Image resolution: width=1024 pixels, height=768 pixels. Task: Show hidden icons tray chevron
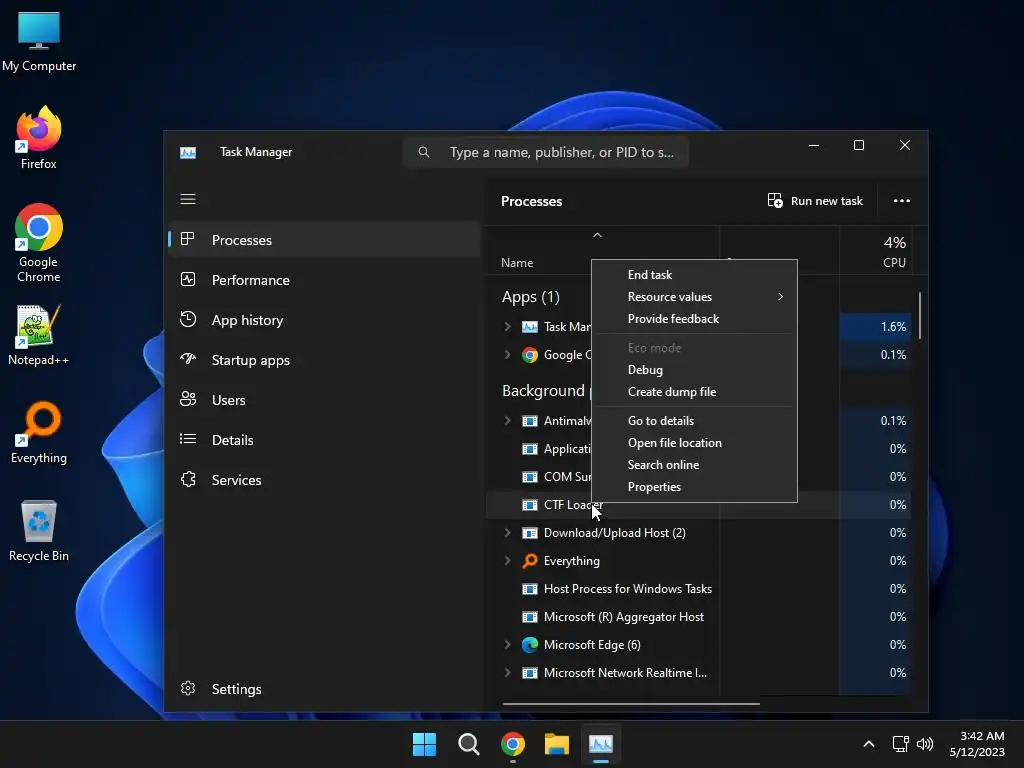point(869,744)
